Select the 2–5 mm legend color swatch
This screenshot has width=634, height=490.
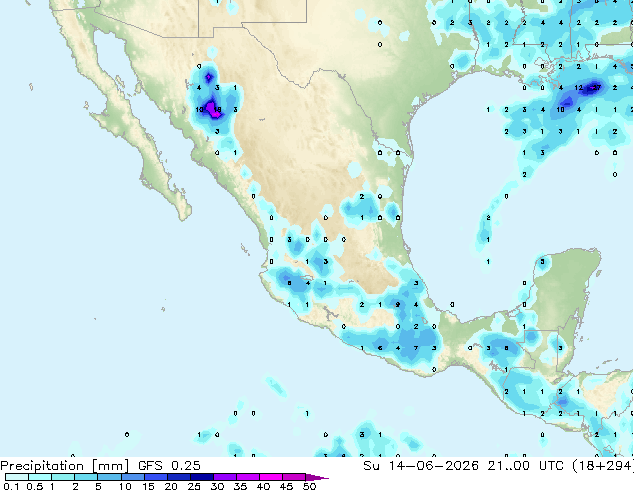[86, 477]
